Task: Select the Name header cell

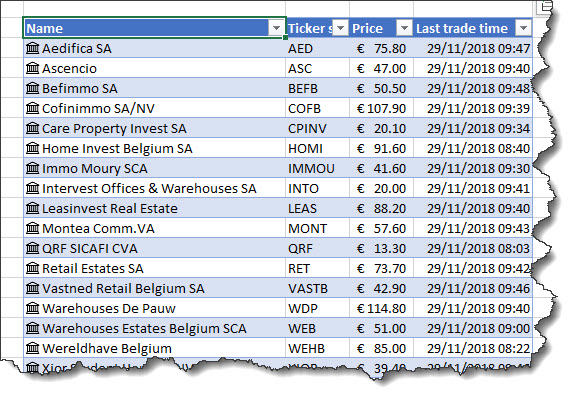Action: (x=154, y=28)
